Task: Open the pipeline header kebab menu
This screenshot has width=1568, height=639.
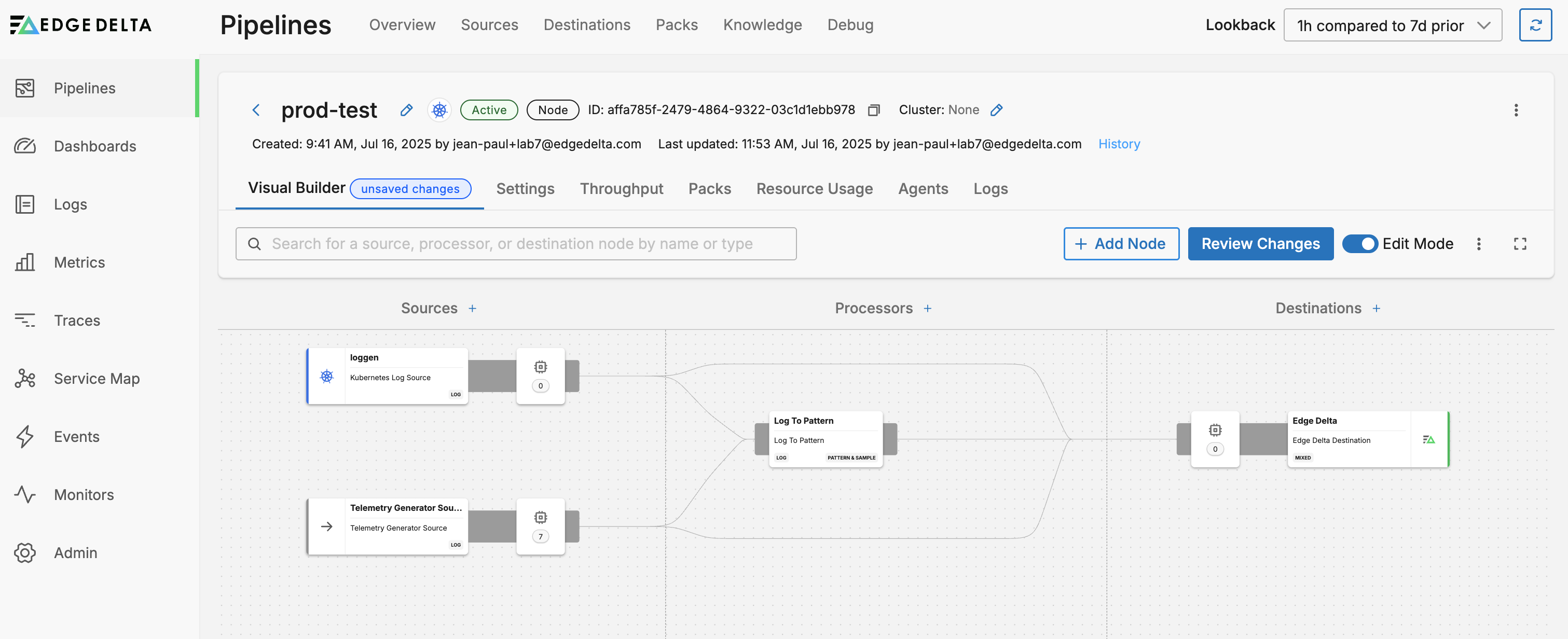Action: point(1516,110)
